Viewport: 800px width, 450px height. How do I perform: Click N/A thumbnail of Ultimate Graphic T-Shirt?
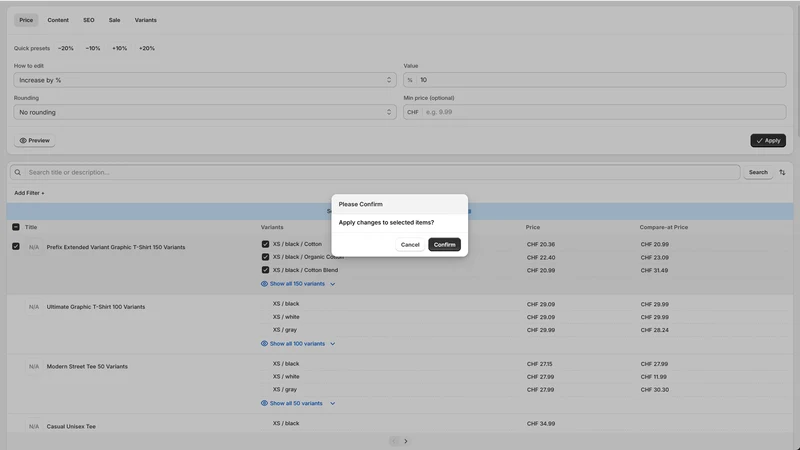coord(34,307)
